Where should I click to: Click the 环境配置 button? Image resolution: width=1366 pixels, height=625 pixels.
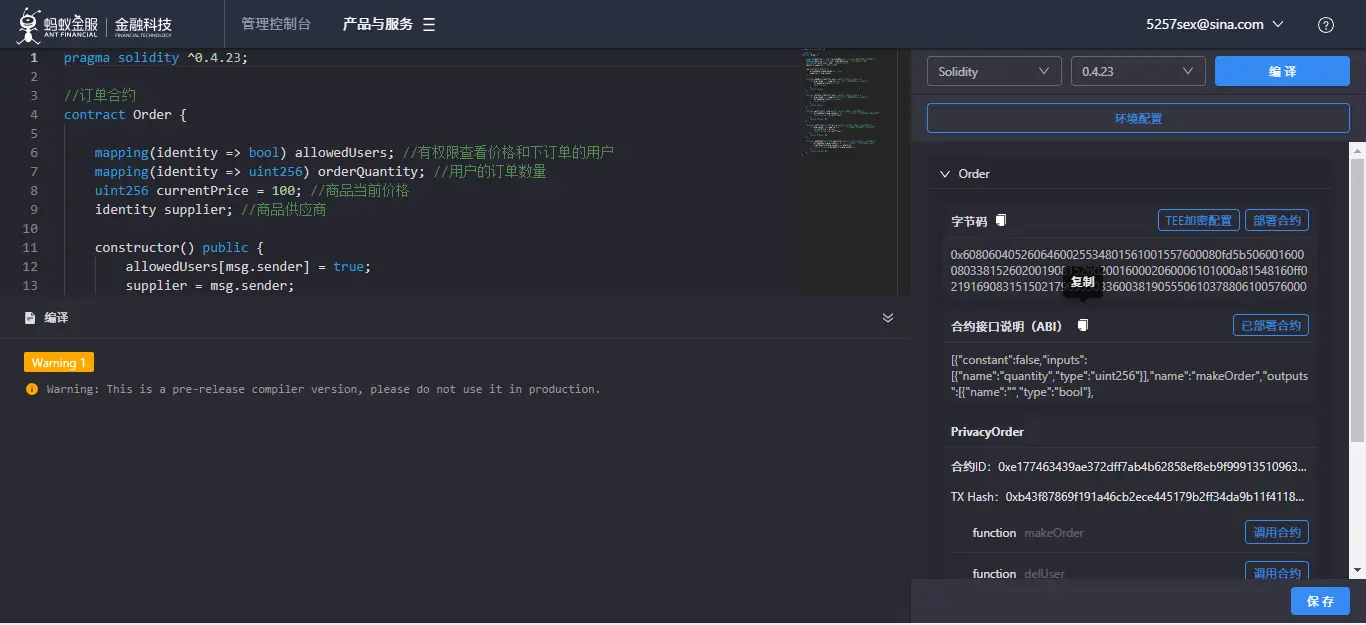coord(1138,118)
